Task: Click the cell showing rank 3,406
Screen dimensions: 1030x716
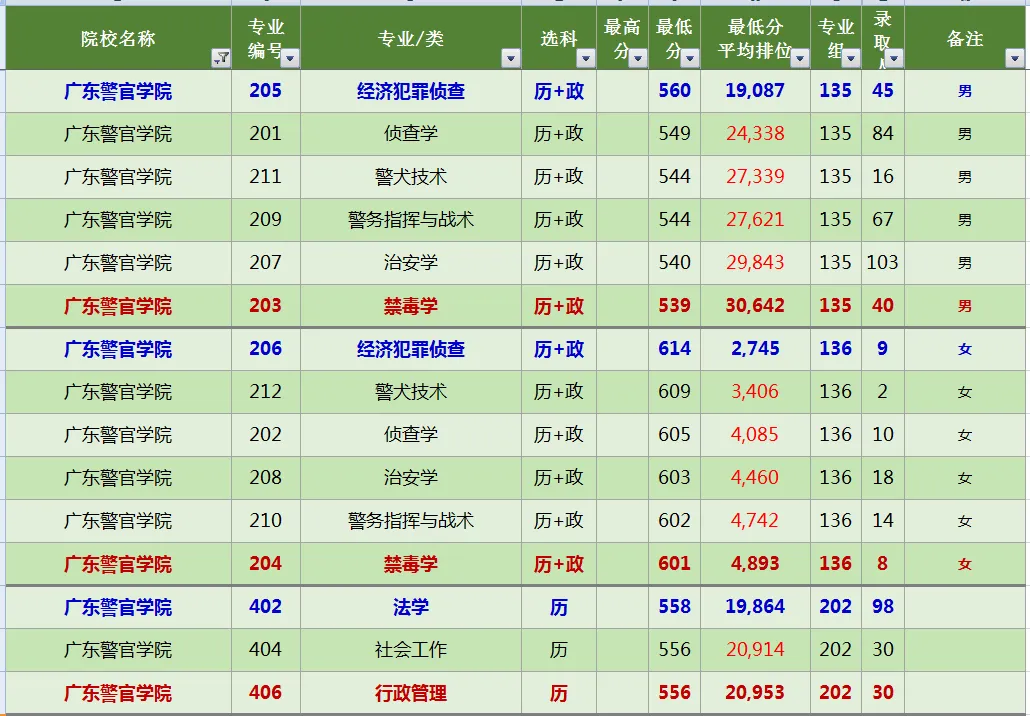Action: [755, 392]
